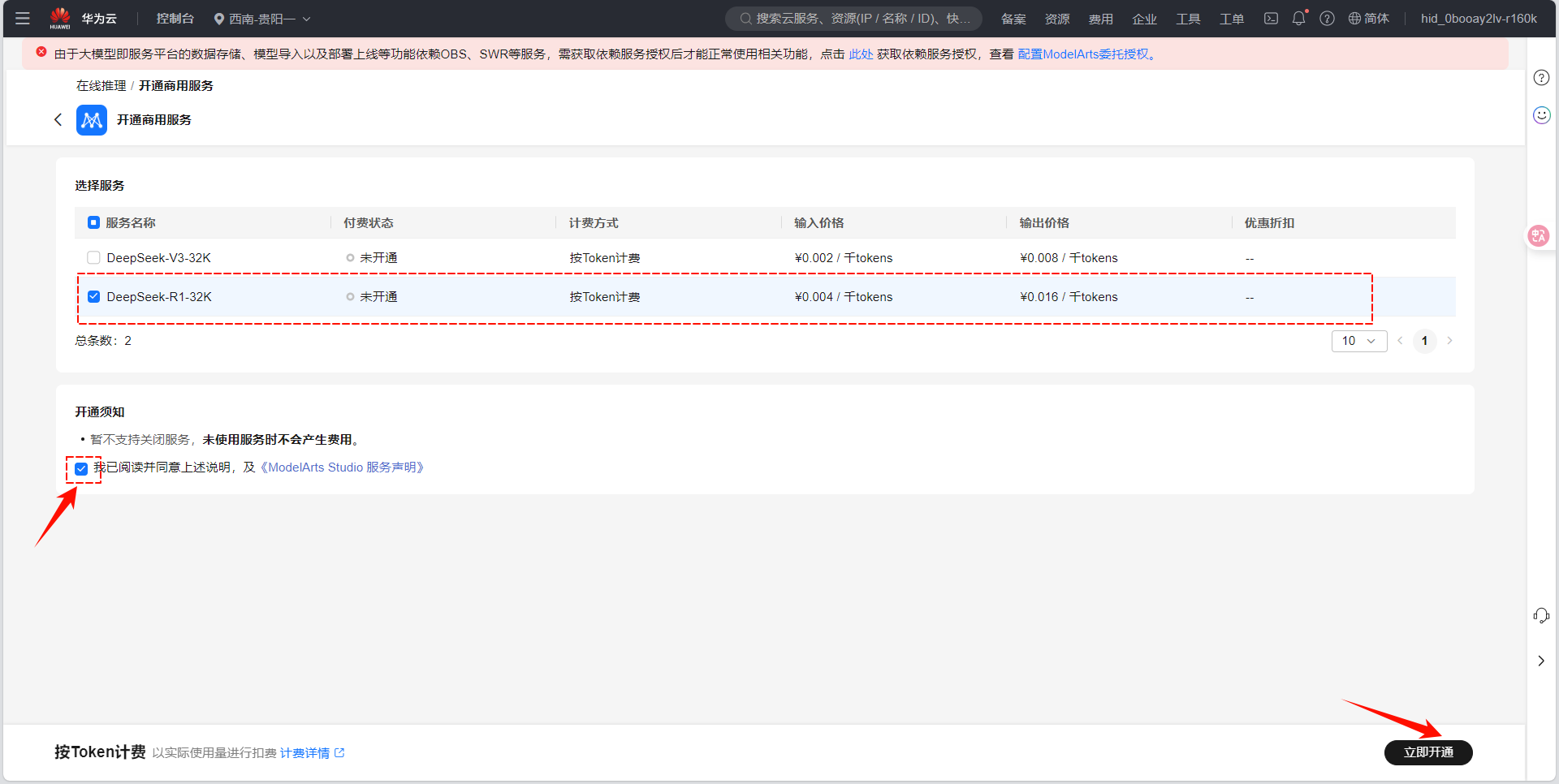Open the account hid_0booay2lv-r160k menu
Viewport: 1559px width, 784px height.
[x=1479, y=18]
